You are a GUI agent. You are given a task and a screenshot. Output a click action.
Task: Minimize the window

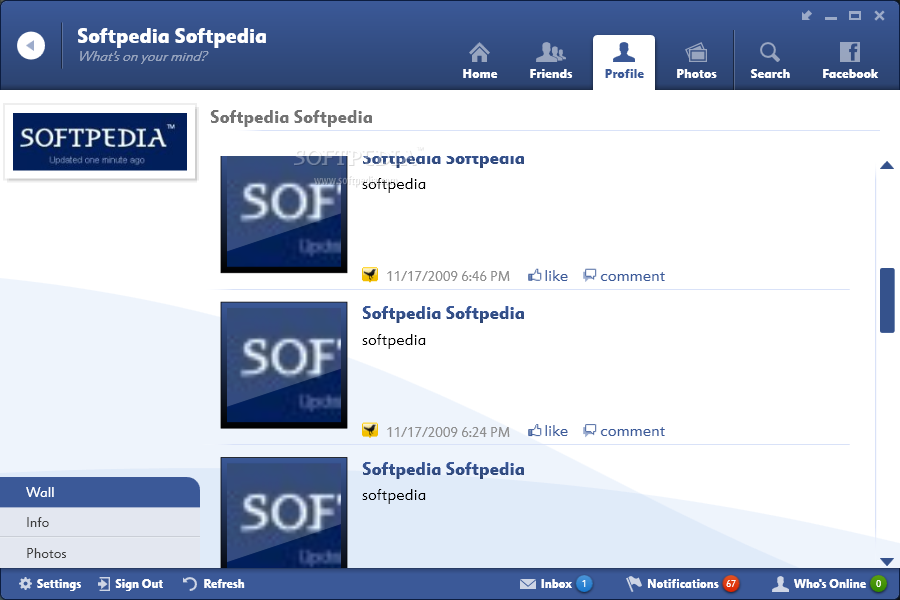831,17
